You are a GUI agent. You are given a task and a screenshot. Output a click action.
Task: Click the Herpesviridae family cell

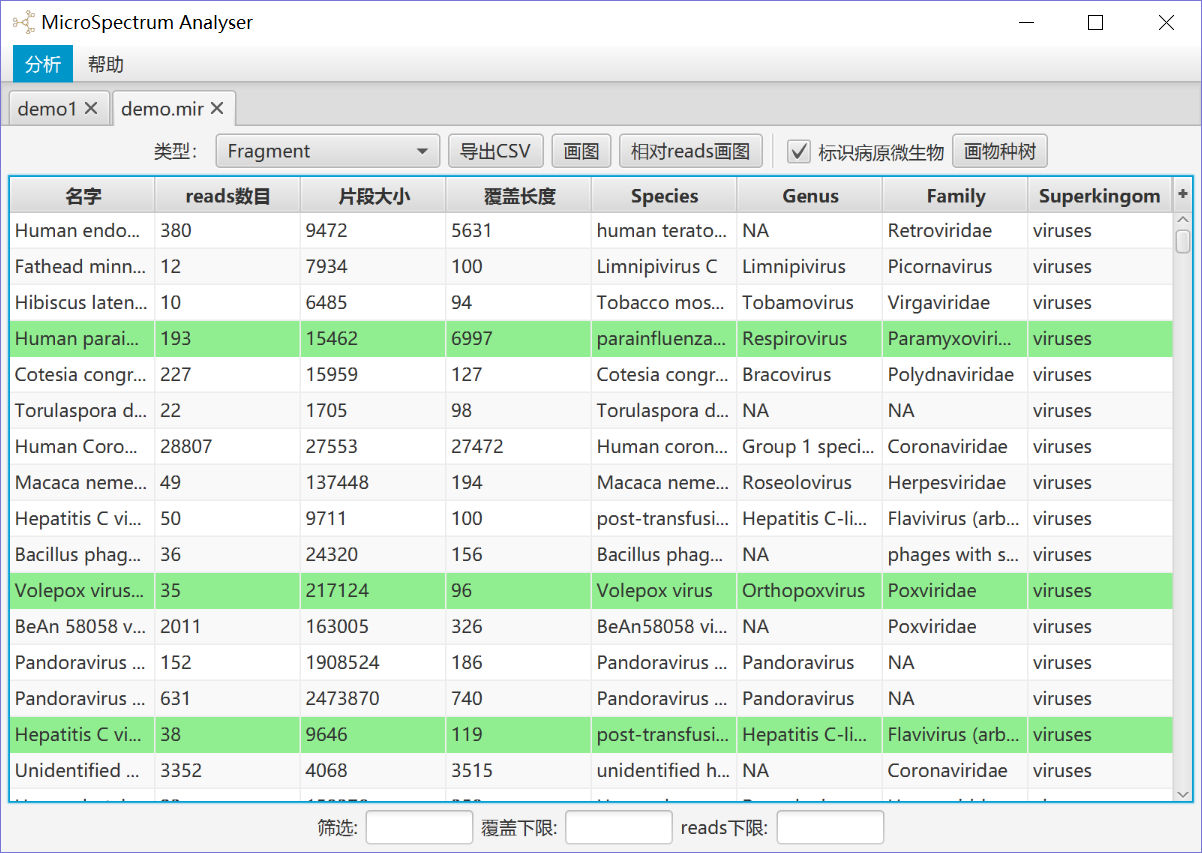(955, 483)
